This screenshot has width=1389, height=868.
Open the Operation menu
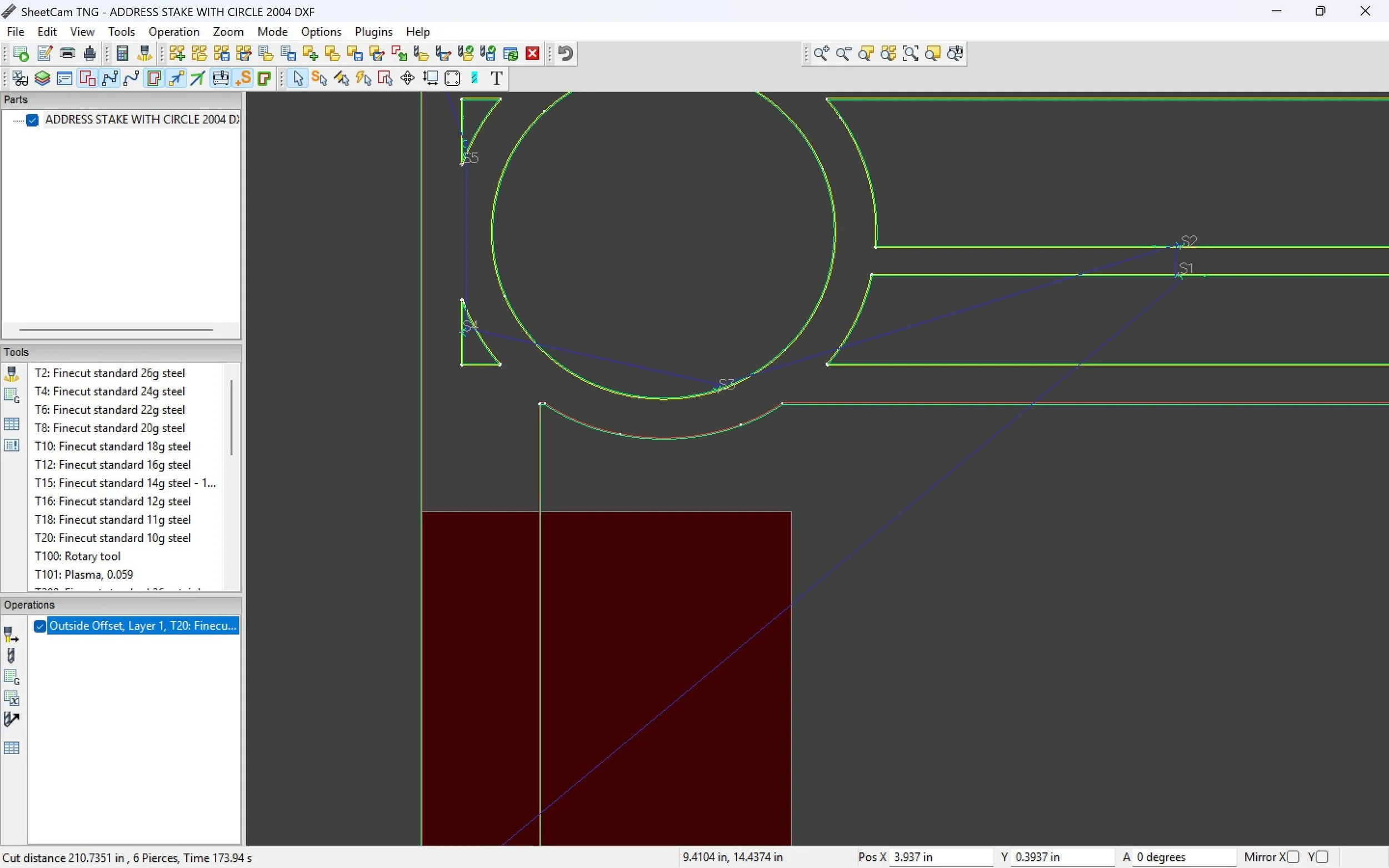point(173,32)
